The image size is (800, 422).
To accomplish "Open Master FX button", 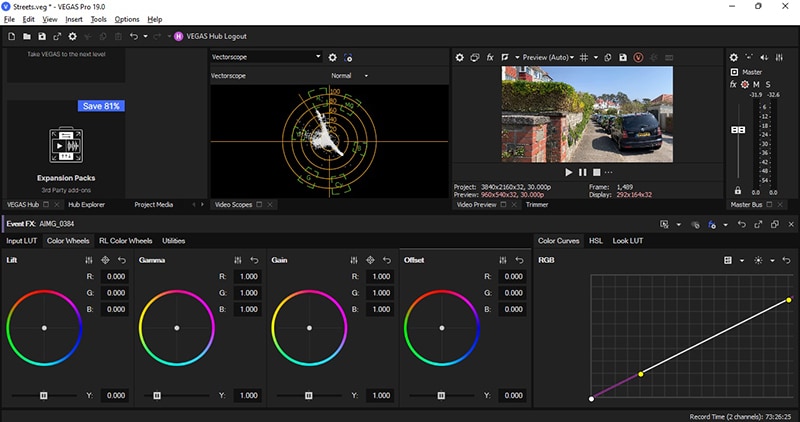I will (733, 85).
